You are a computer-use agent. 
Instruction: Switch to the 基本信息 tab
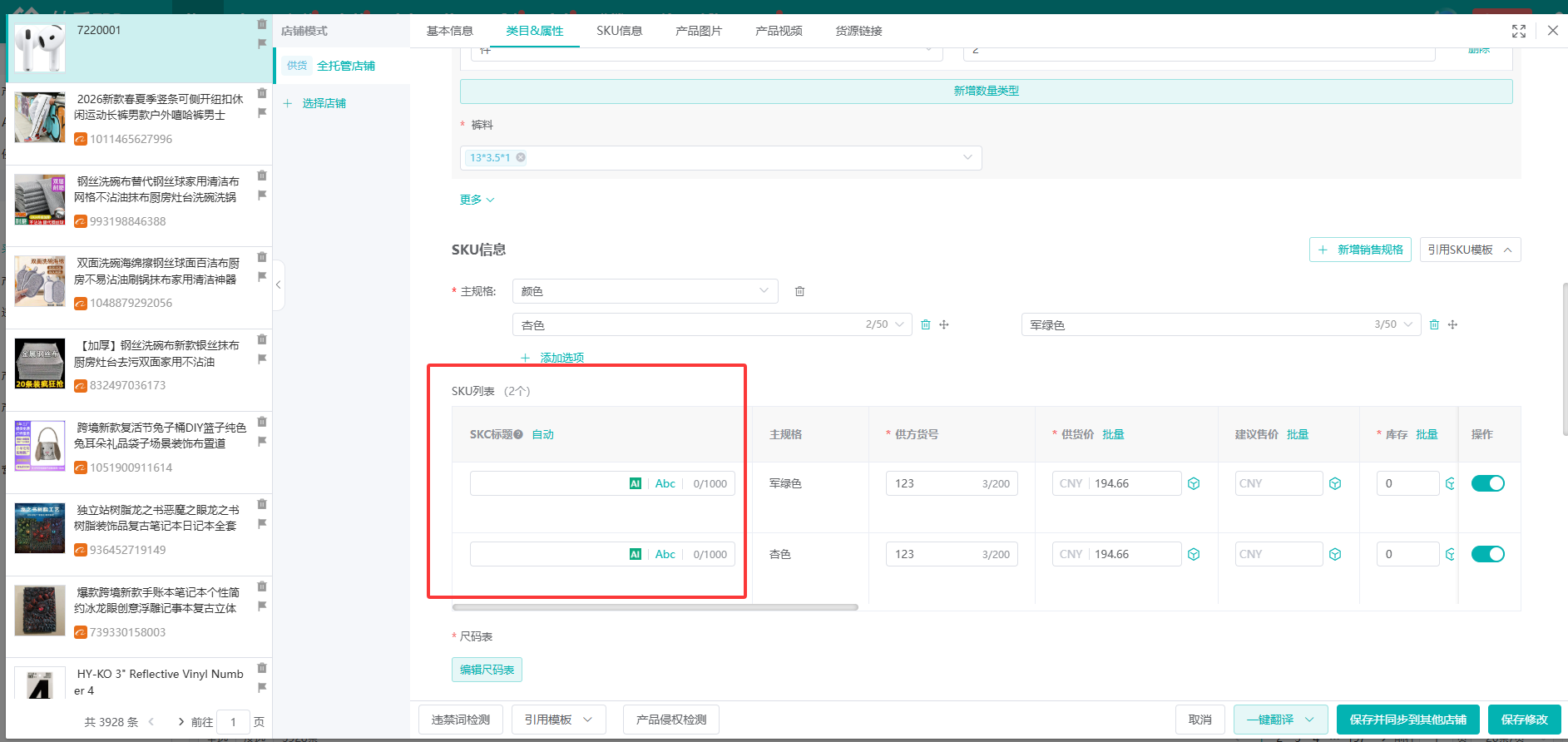click(x=450, y=31)
